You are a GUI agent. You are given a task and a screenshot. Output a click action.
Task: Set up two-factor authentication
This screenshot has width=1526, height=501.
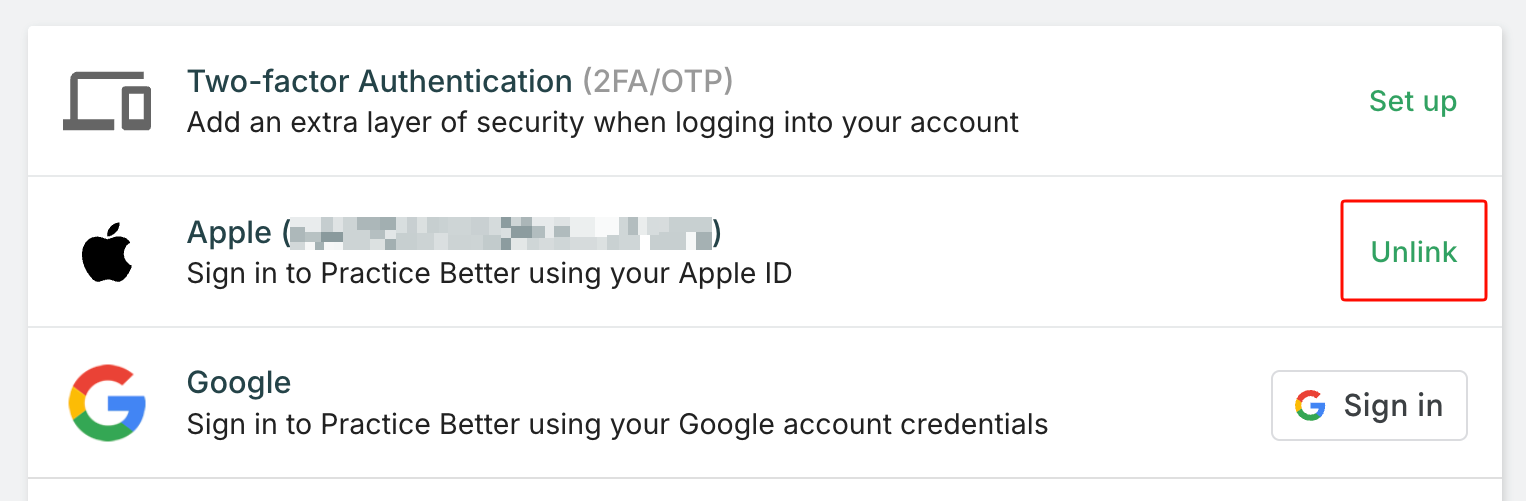tap(1412, 101)
